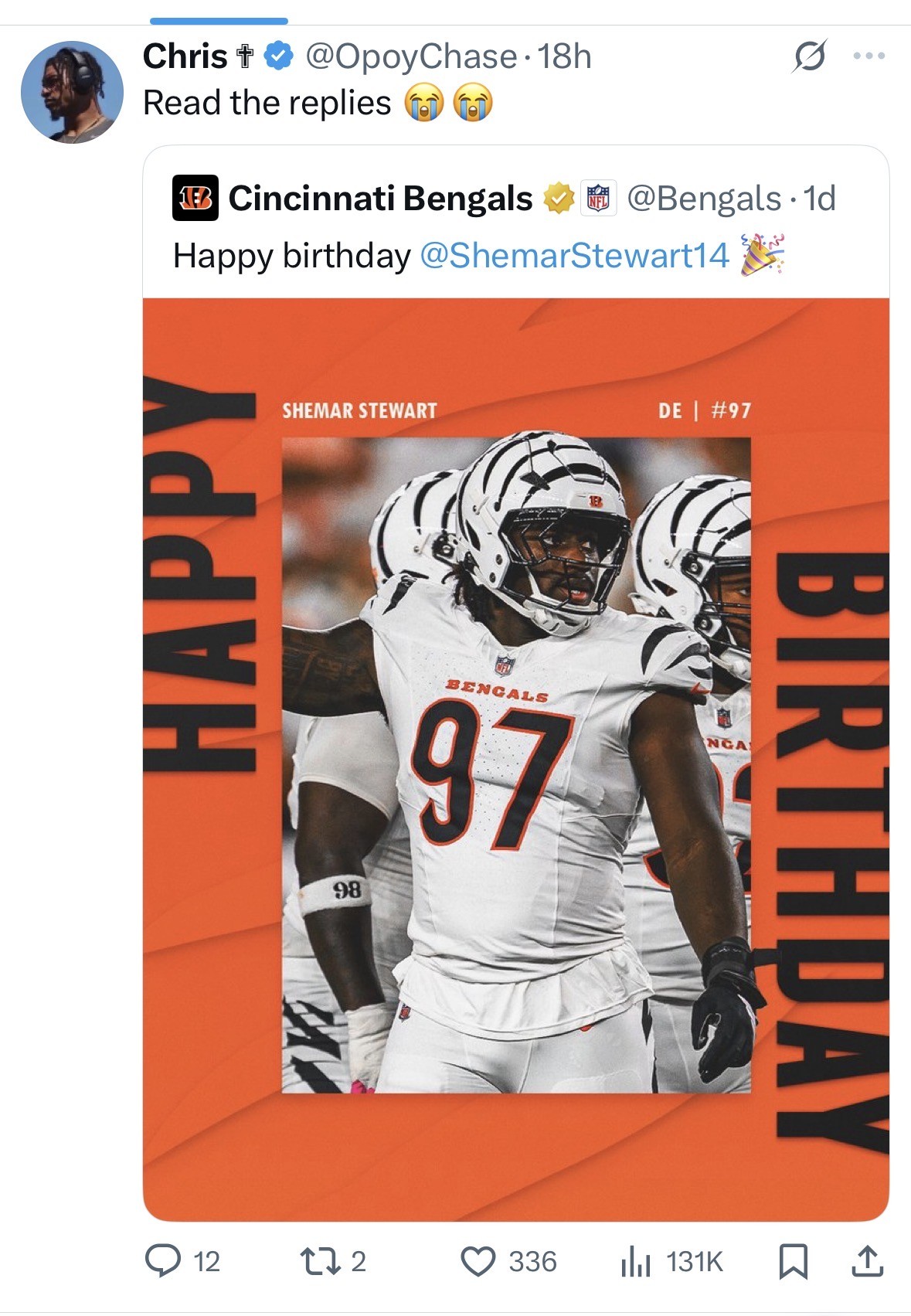
Task: Tap the Chris display name
Action: click(x=185, y=56)
